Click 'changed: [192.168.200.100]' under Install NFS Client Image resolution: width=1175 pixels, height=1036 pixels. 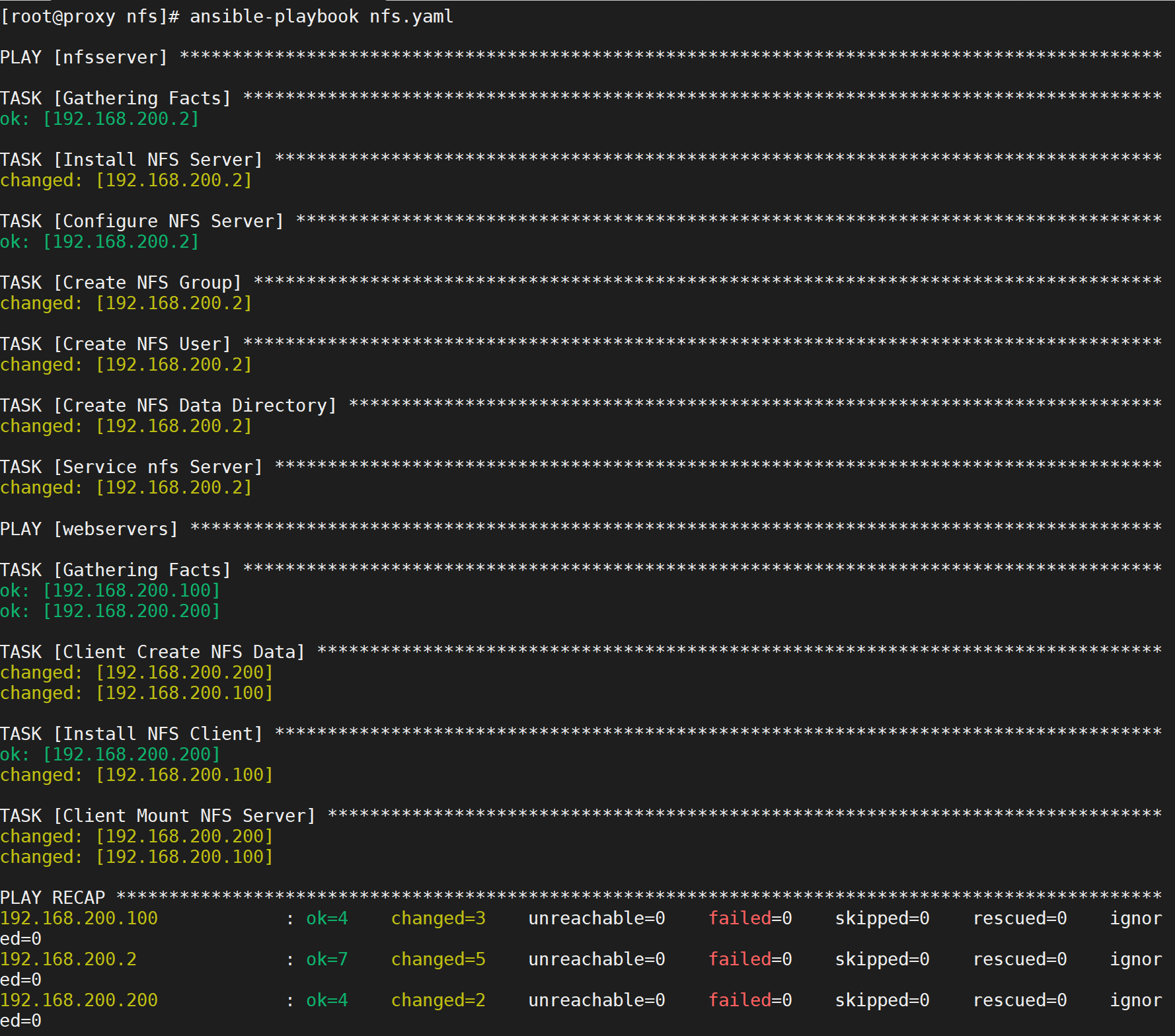click(137, 775)
